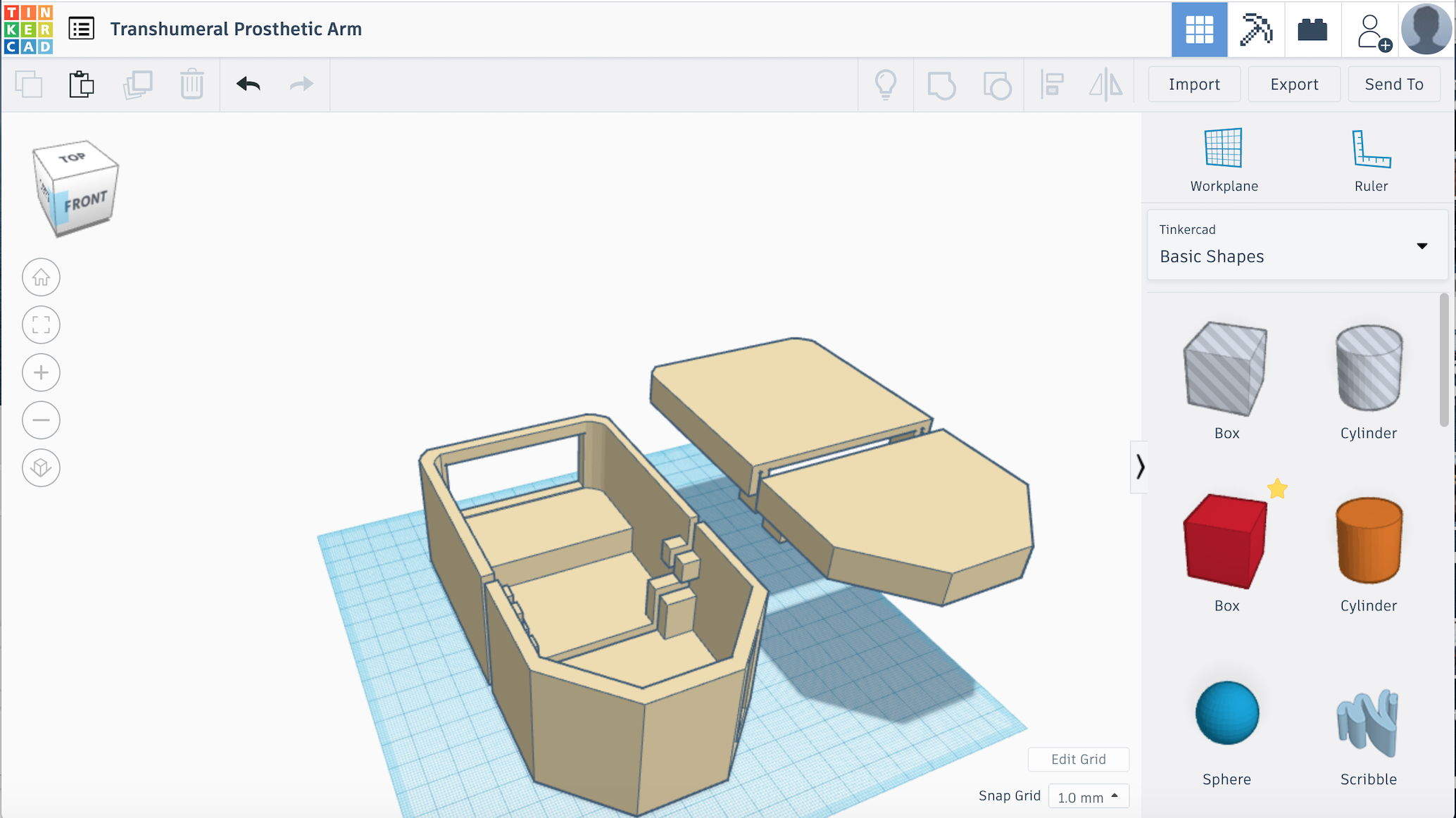Switch to 3D design grid view
1456x818 pixels.
point(1199,30)
